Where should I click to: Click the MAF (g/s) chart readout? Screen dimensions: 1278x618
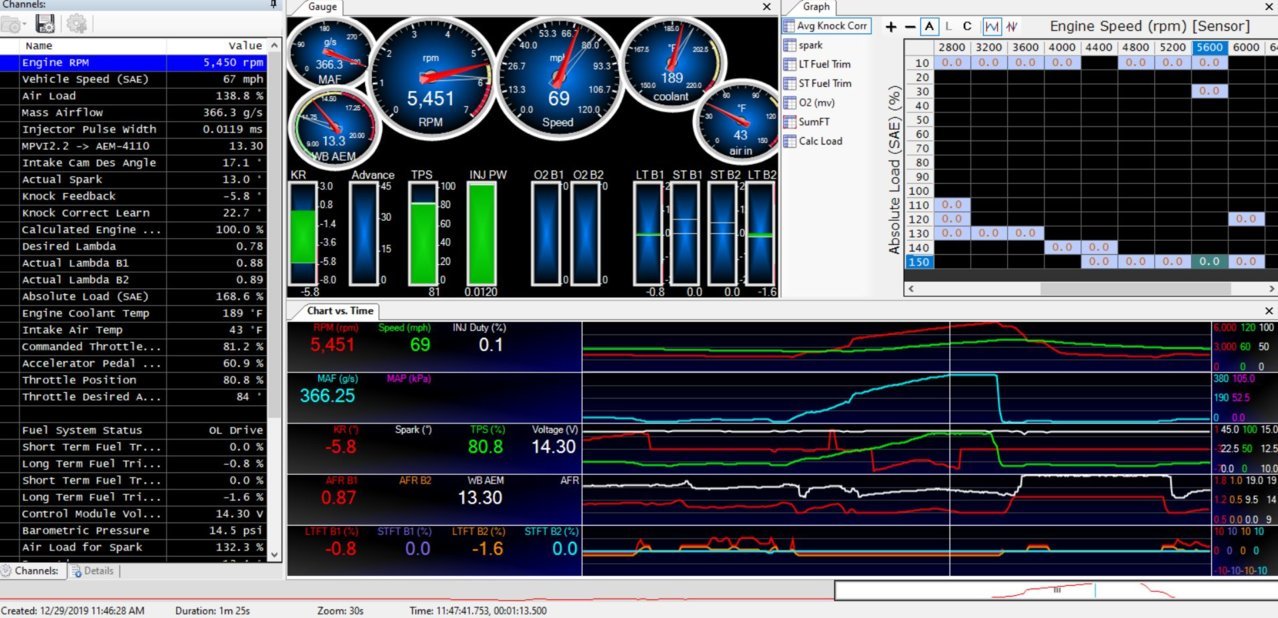point(326,395)
